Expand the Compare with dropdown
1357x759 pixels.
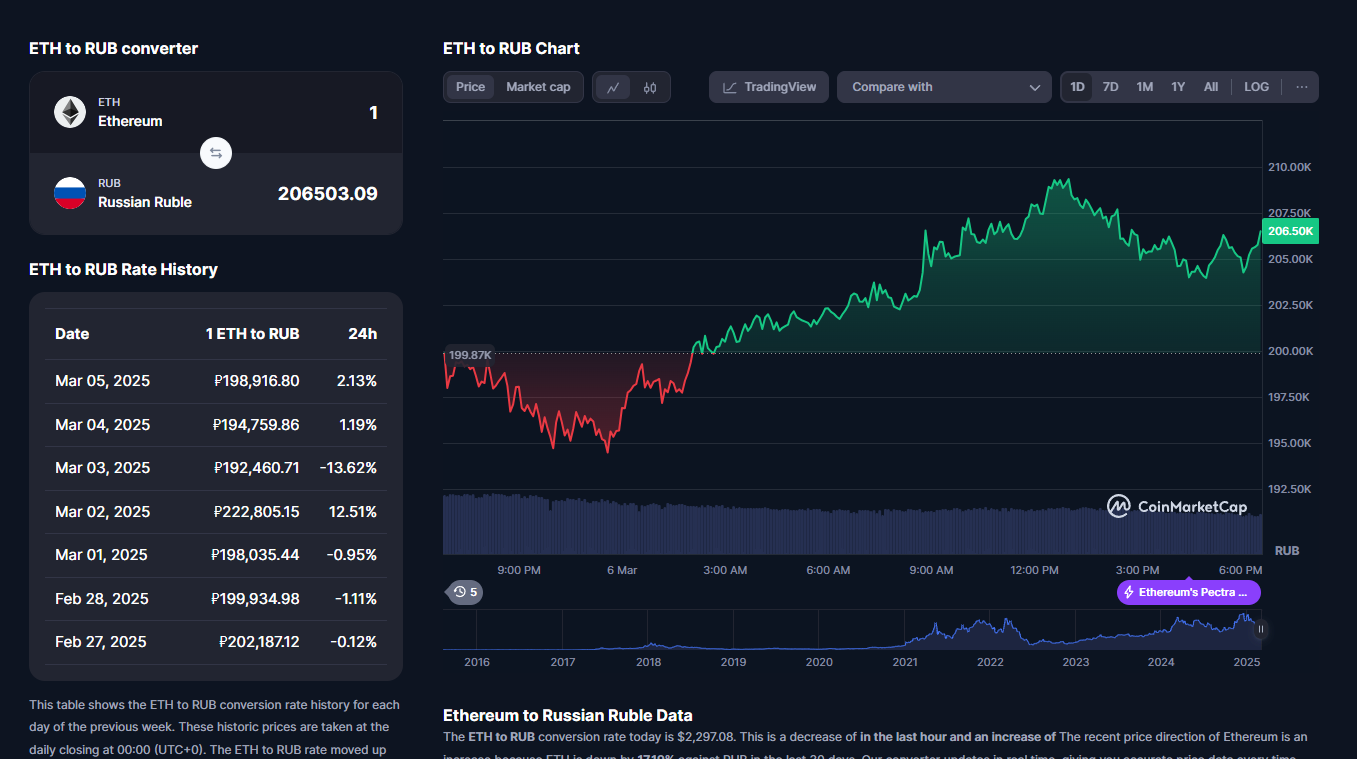tap(944, 87)
